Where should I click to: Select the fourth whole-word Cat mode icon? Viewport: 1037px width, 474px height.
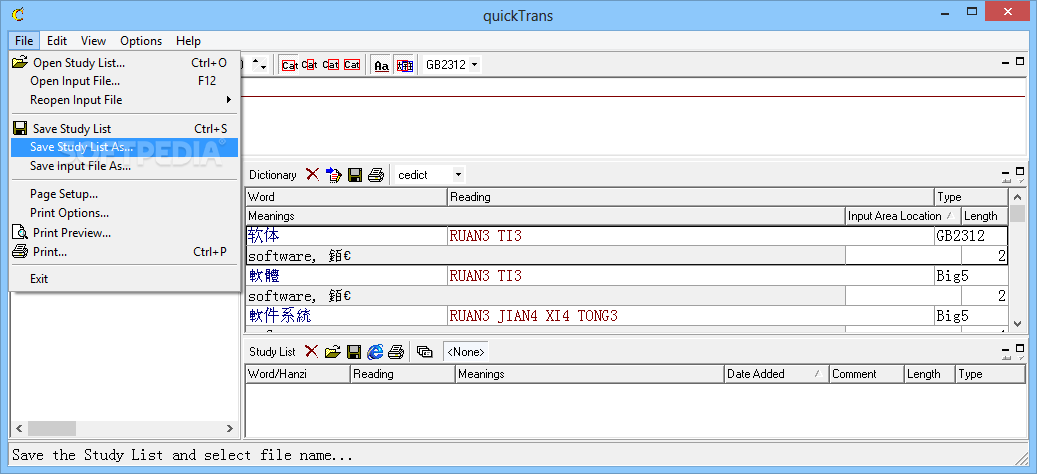pos(352,65)
